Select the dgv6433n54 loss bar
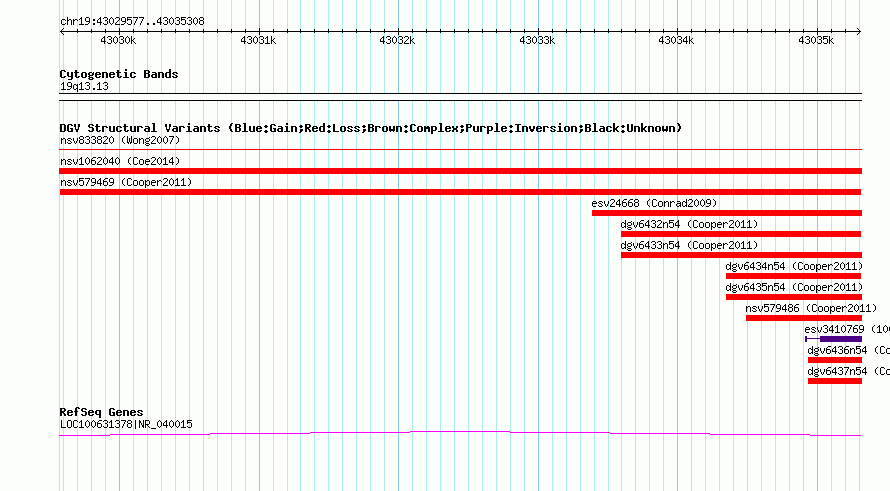Screen dimensions: 890x491 pos(741,255)
